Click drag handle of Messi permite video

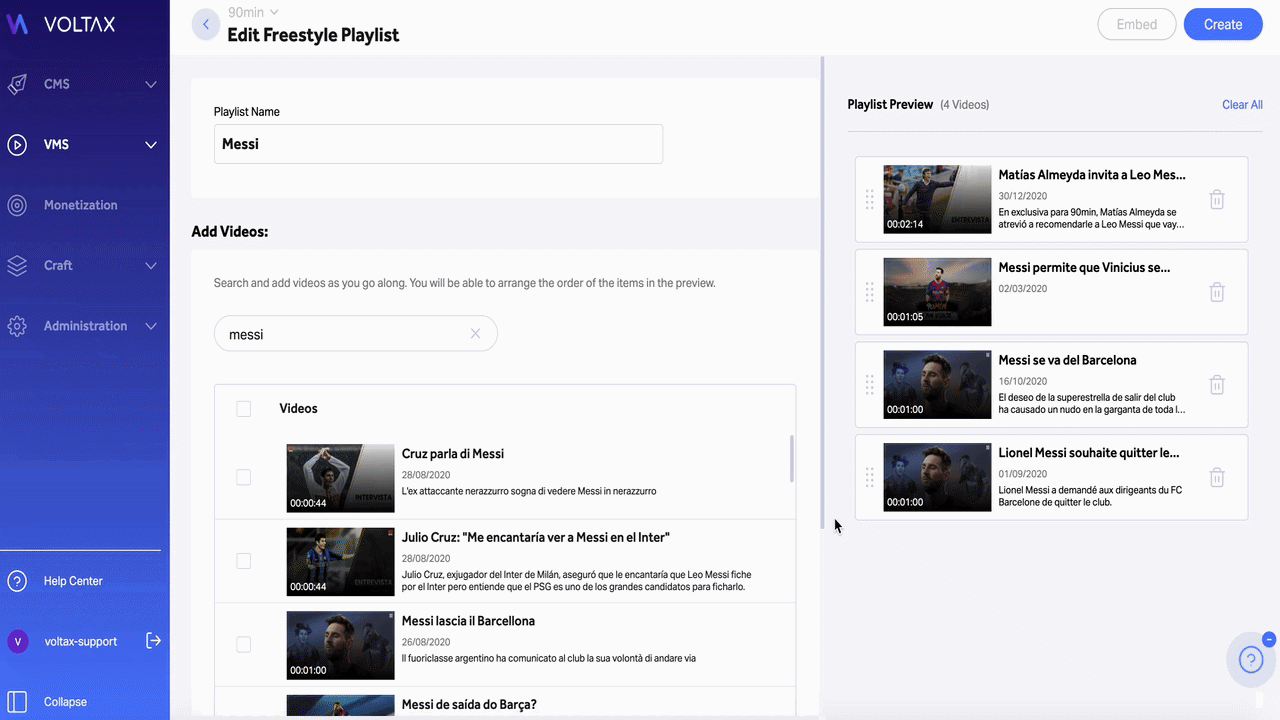coord(870,292)
